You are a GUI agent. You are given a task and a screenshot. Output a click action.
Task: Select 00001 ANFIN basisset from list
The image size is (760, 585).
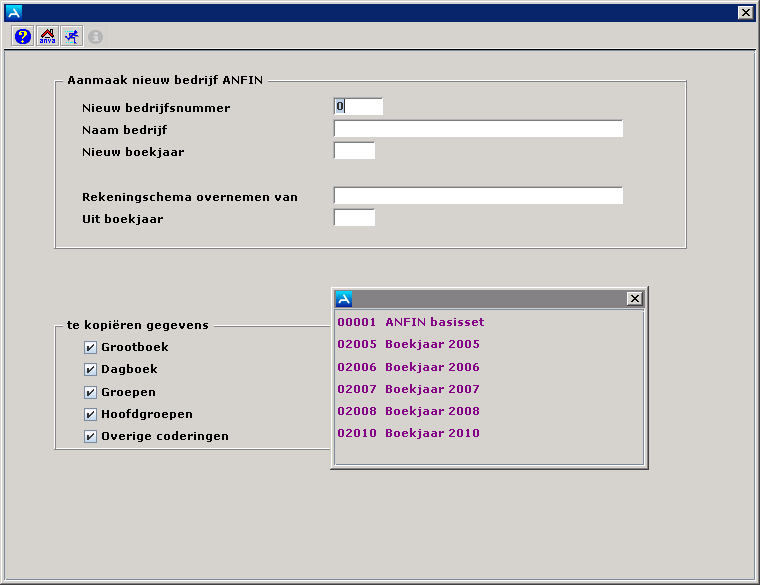410,322
